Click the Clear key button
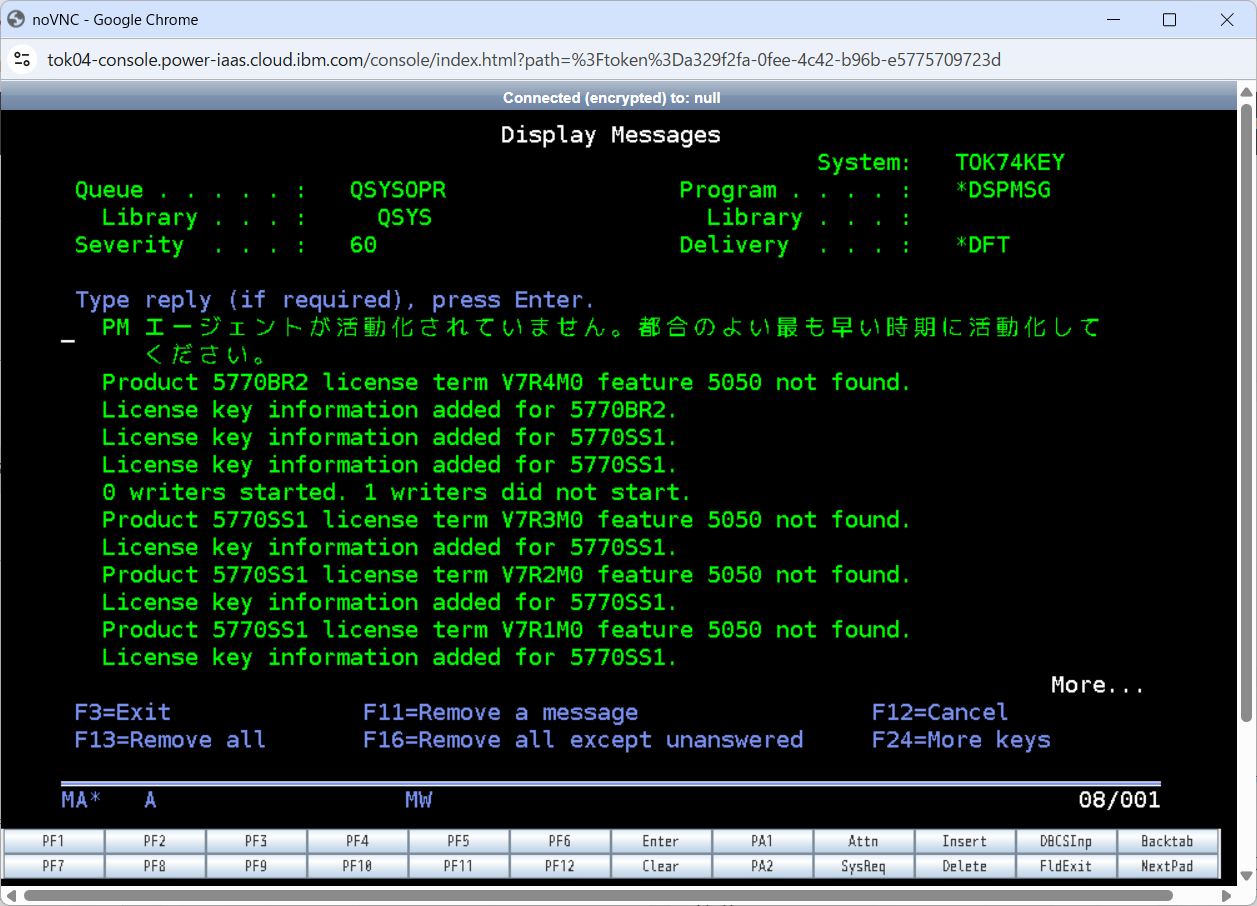Viewport: 1257px width, 906px height. [661, 866]
